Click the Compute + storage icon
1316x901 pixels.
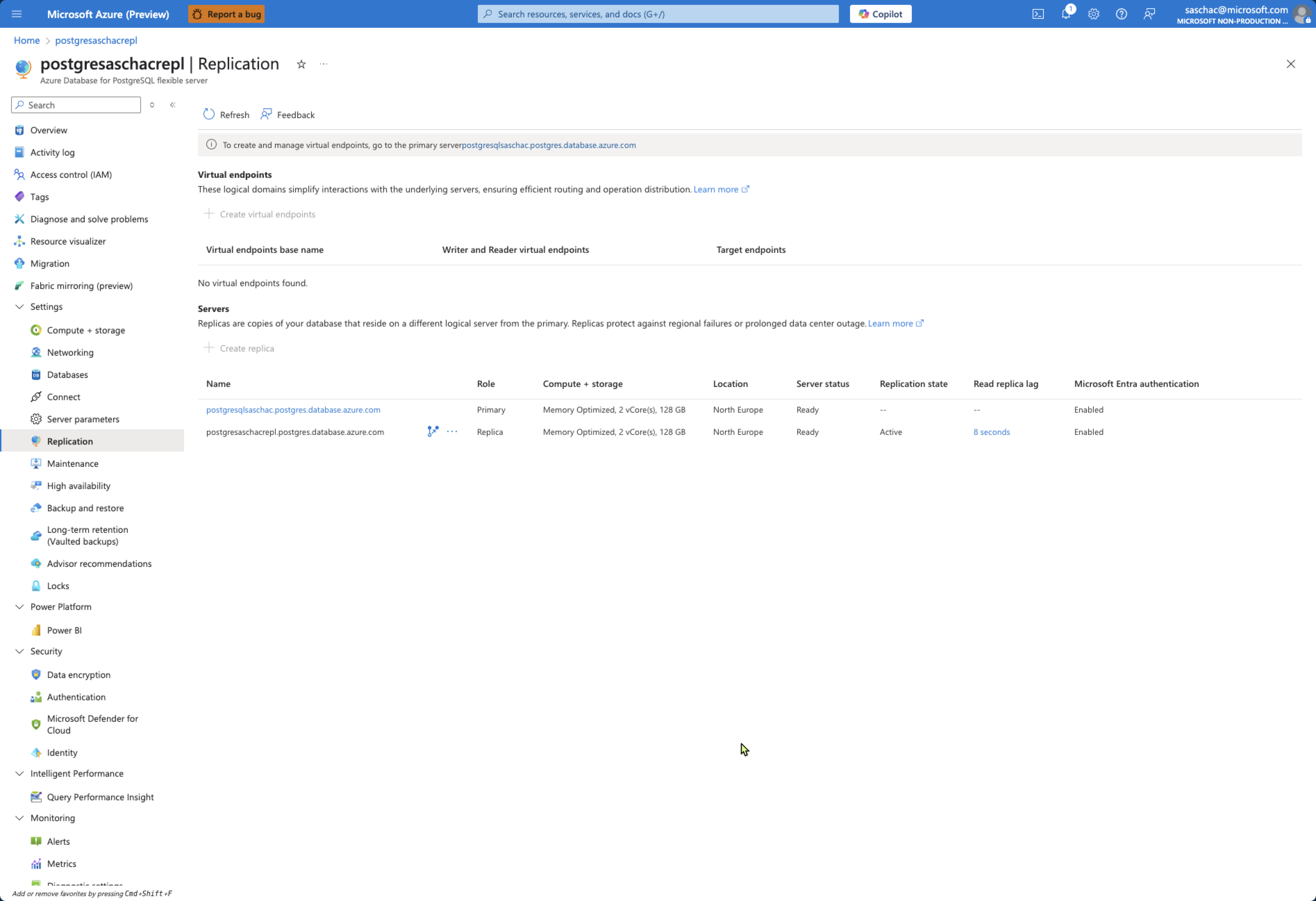tap(36, 330)
